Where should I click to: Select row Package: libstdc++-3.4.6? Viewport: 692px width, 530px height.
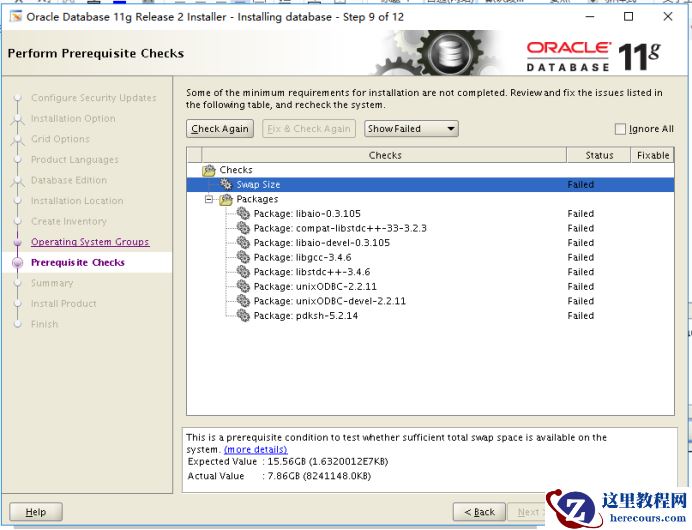point(430,272)
